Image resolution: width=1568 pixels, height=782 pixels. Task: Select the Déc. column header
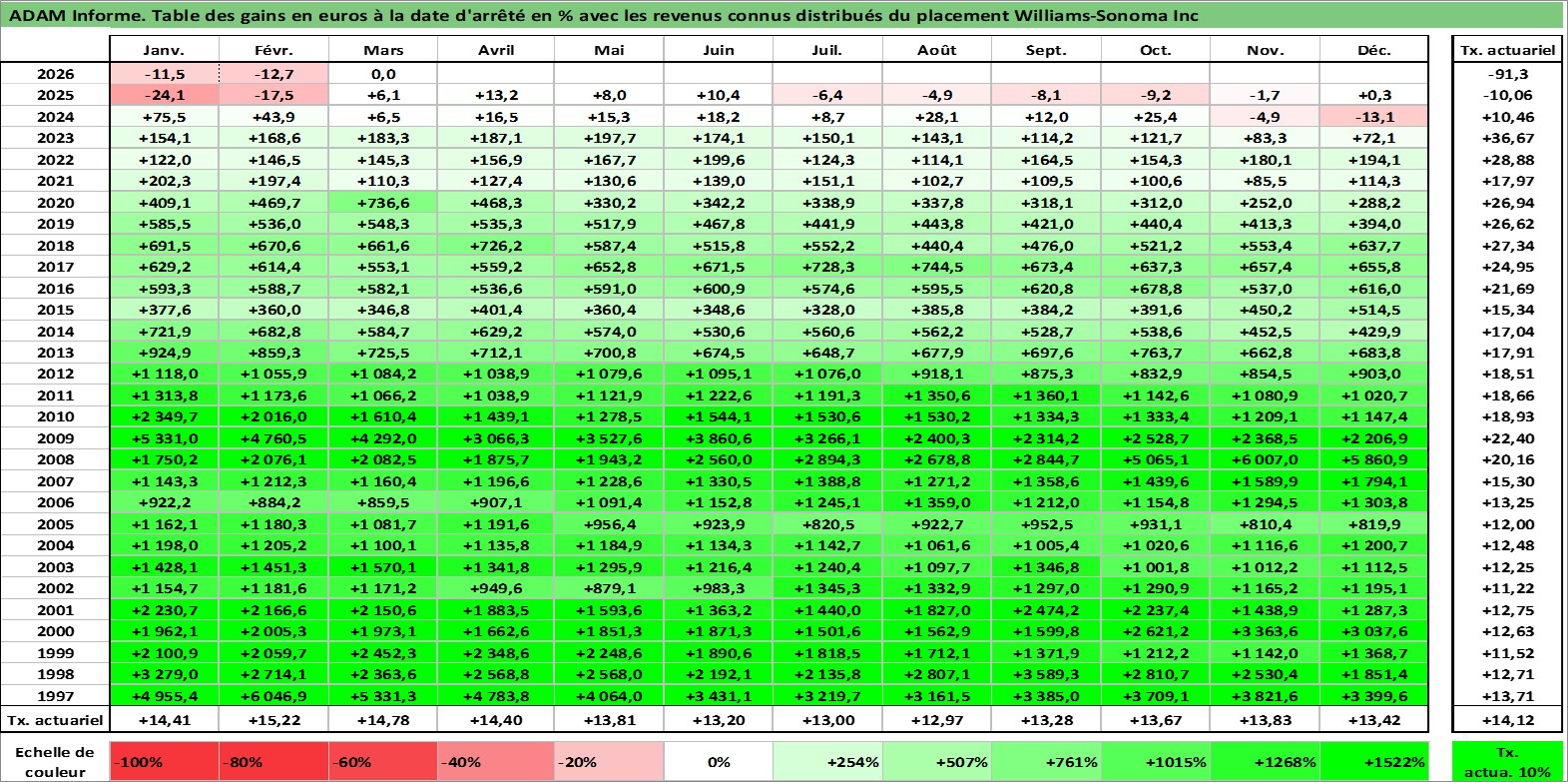pyautogui.click(x=1374, y=50)
